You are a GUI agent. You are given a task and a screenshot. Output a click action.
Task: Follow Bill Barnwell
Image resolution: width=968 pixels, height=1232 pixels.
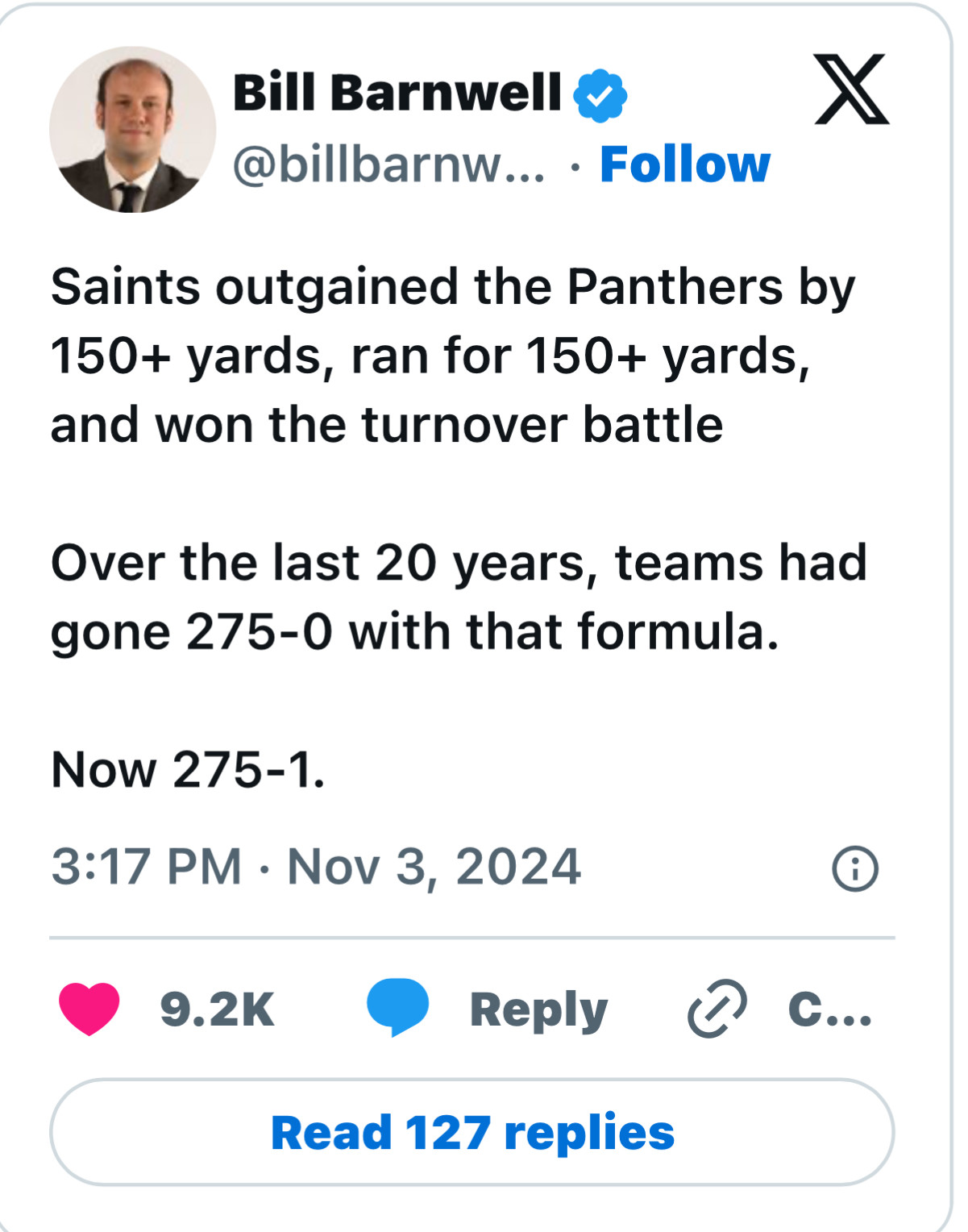click(x=685, y=164)
